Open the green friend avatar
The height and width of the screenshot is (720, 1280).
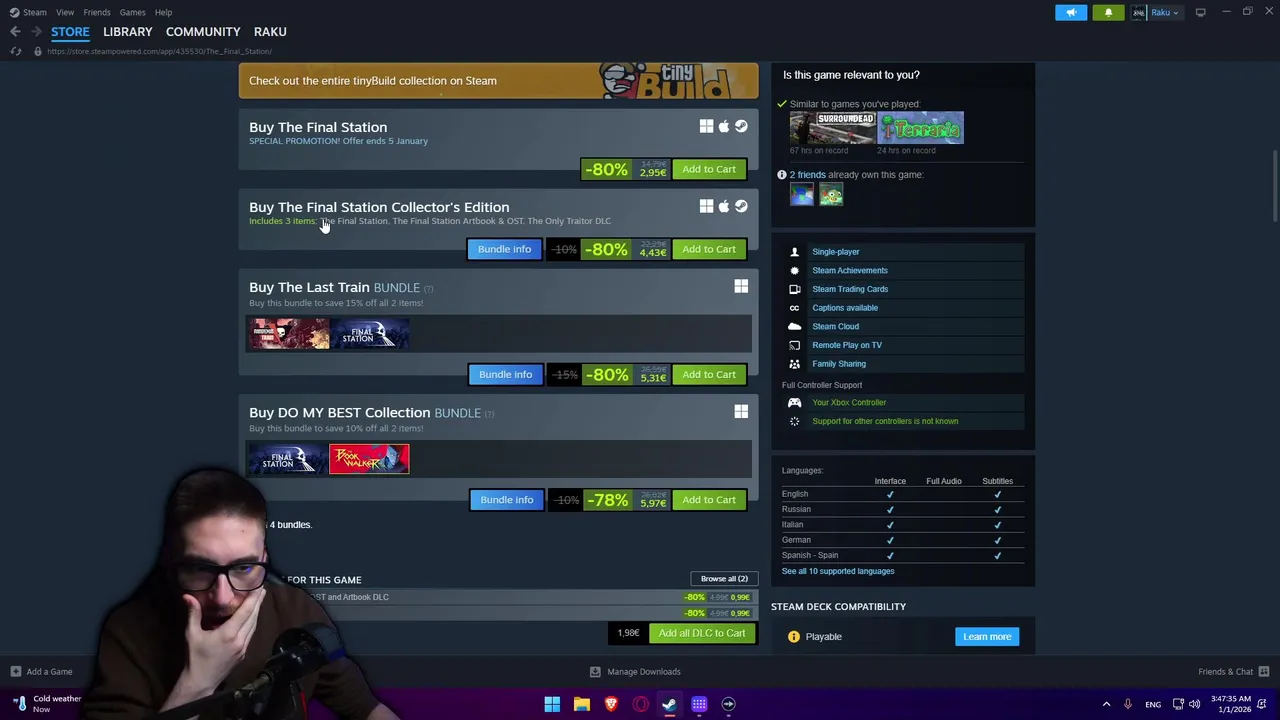pyautogui.click(x=831, y=195)
